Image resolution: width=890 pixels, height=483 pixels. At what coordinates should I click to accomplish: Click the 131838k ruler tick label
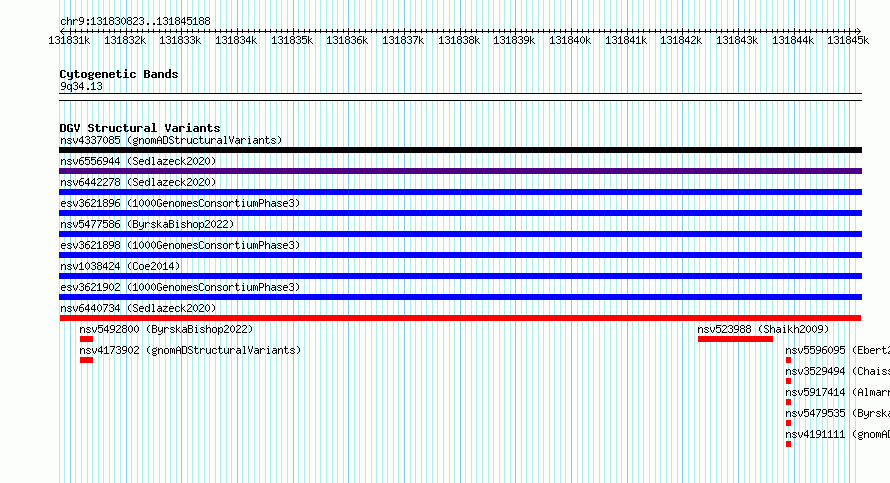click(459, 40)
